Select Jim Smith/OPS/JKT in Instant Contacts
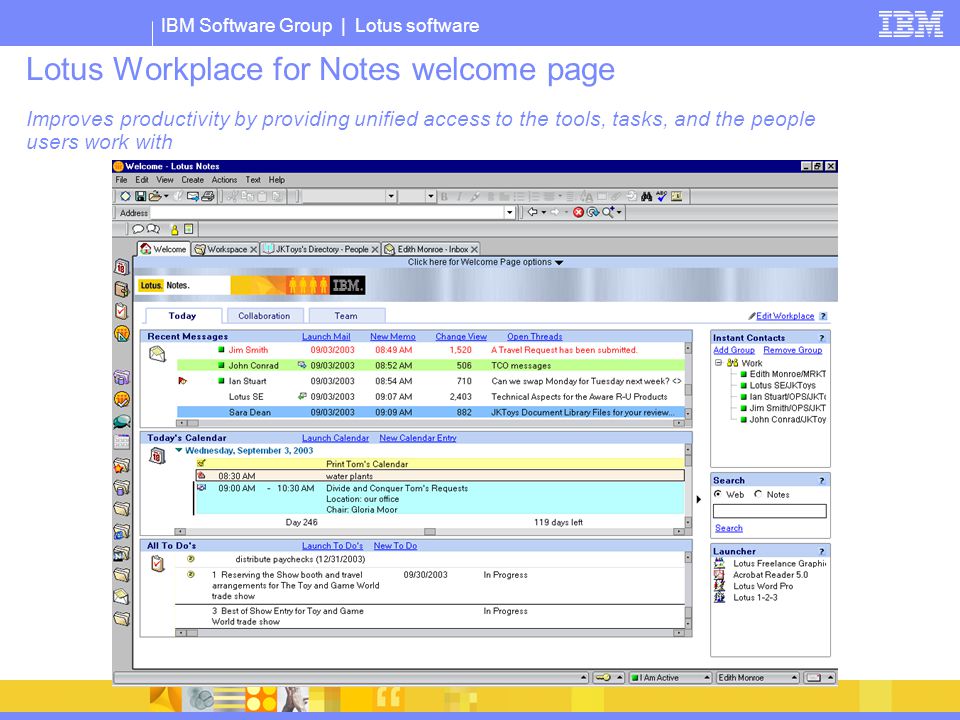 pos(787,408)
